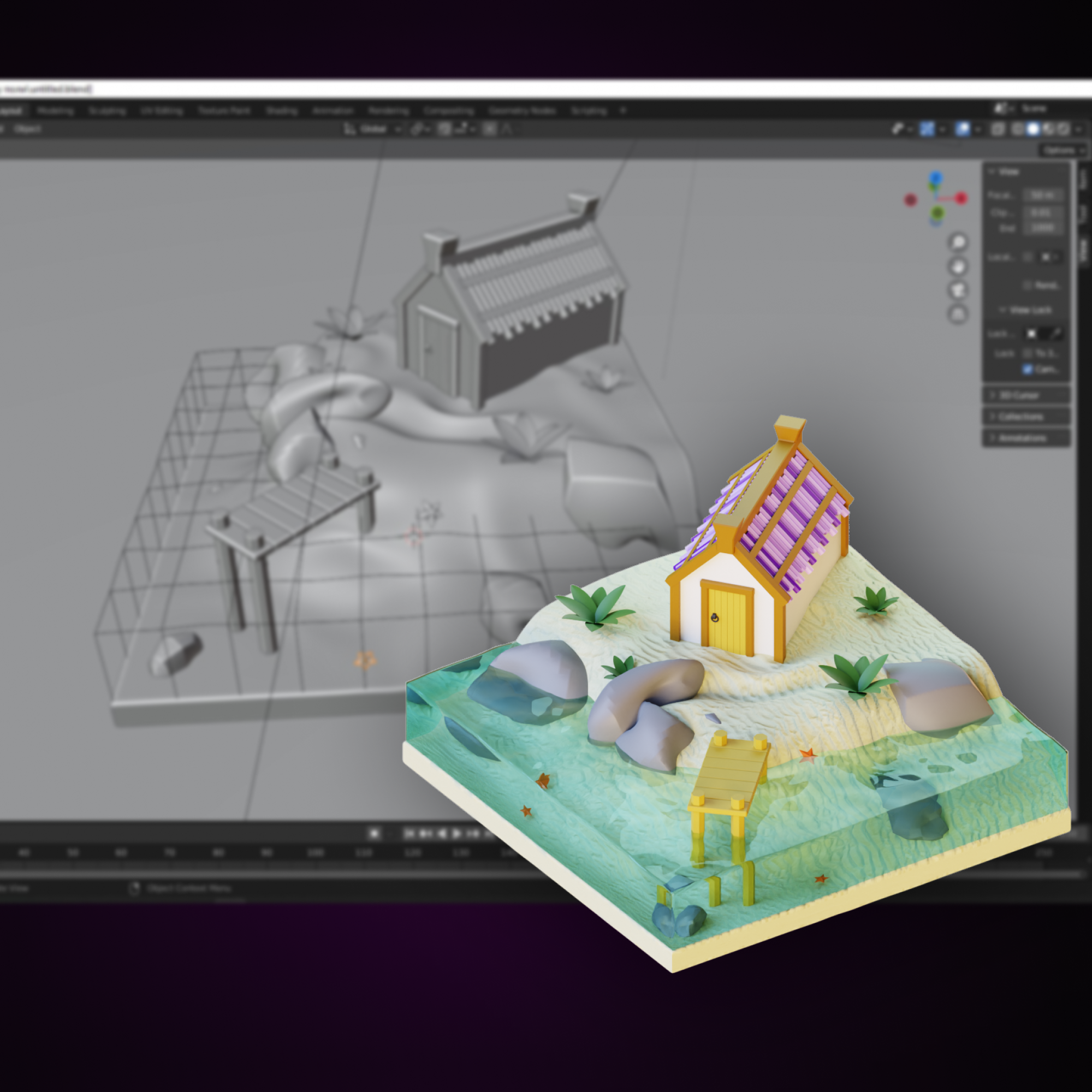Toggle X-ray icon in header
The height and width of the screenshot is (1092, 1092).
pyautogui.click(x=998, y=129)
